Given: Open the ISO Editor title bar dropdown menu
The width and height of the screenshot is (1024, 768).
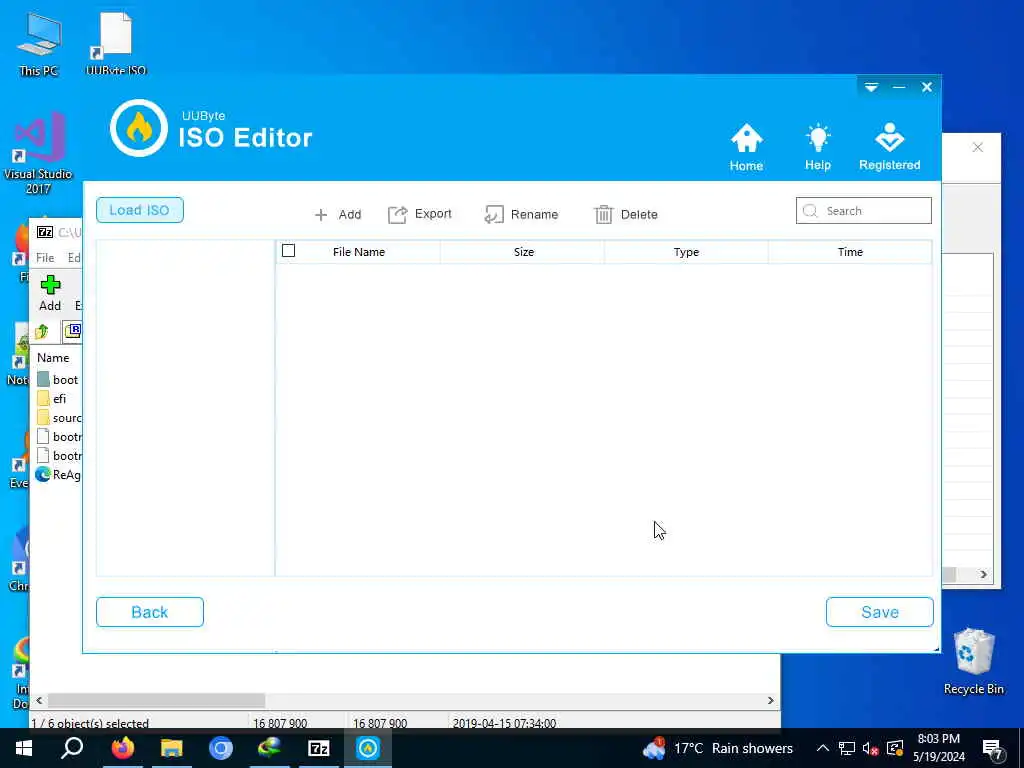Looking at the screenshot, I should point(871,87).
